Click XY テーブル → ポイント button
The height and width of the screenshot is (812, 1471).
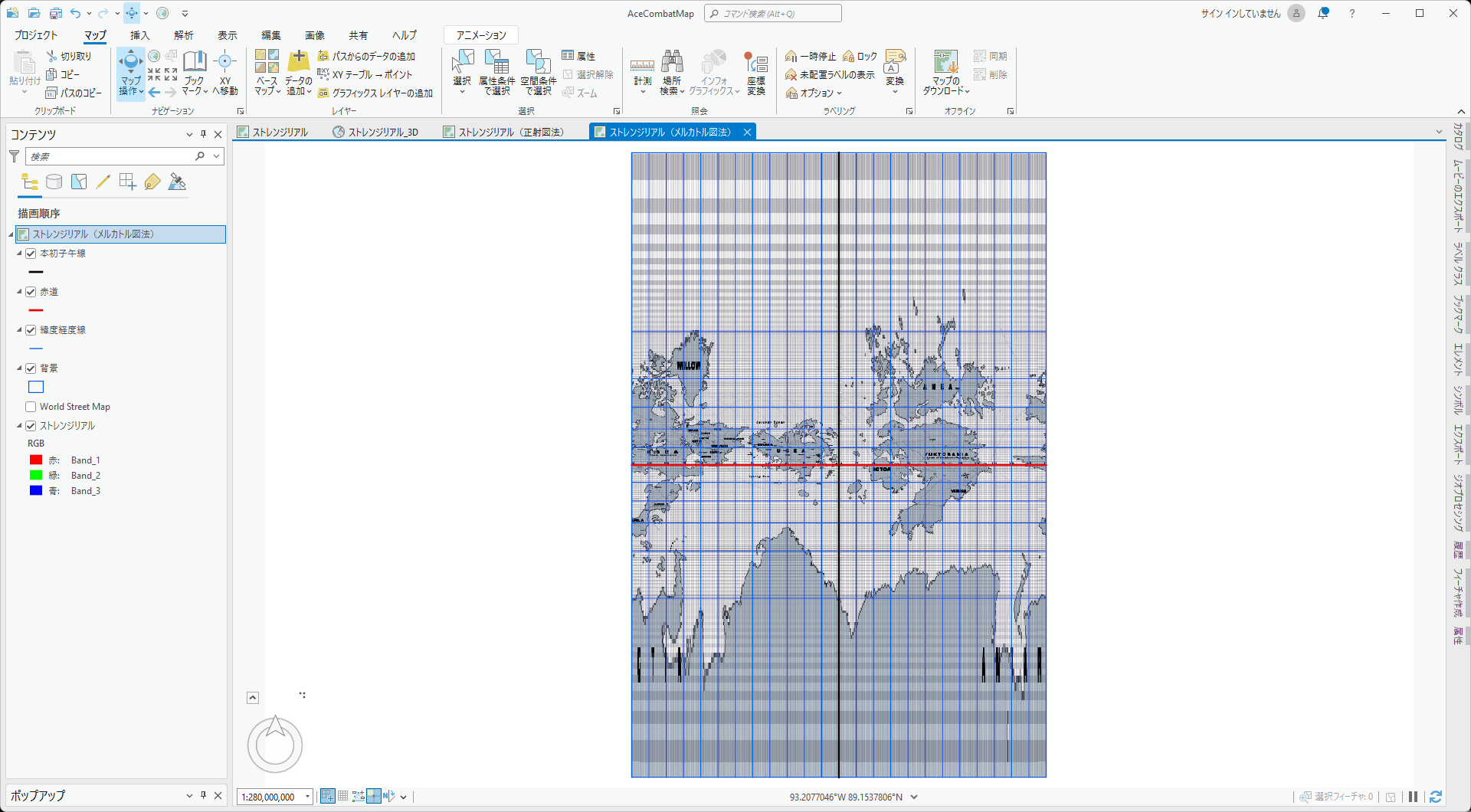coord(365,75)
